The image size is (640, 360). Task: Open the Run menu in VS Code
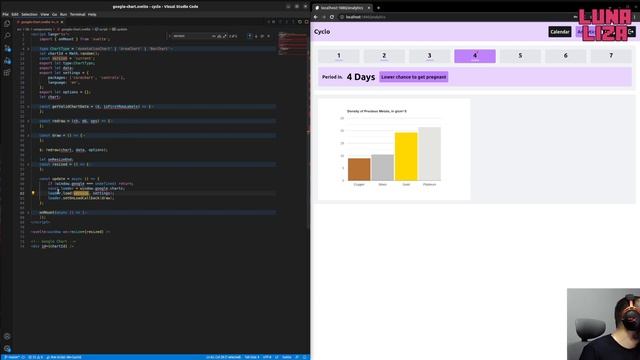pos(63,14)
